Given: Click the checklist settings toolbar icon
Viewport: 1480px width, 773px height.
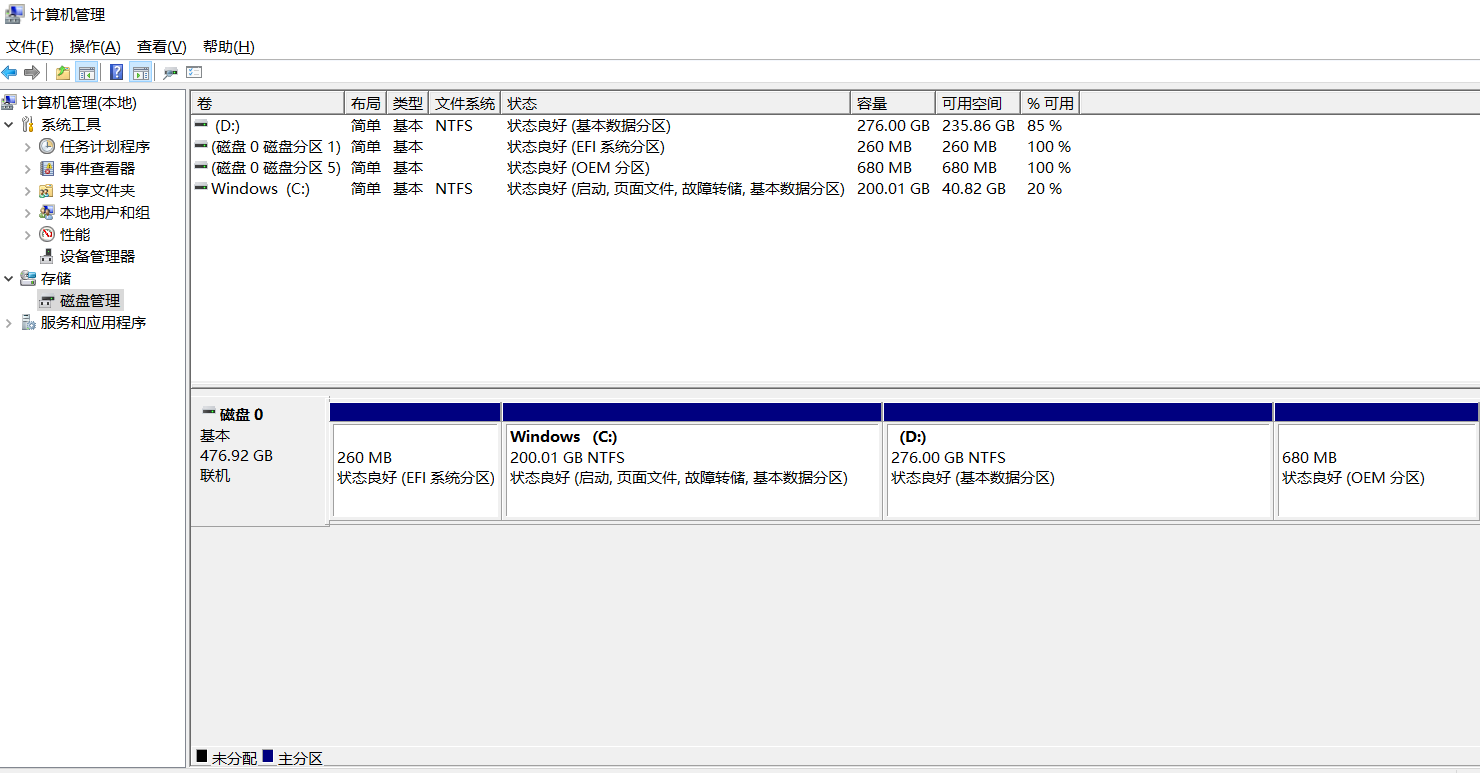Looking at the screenshot, I should click(x=194, y=72).
